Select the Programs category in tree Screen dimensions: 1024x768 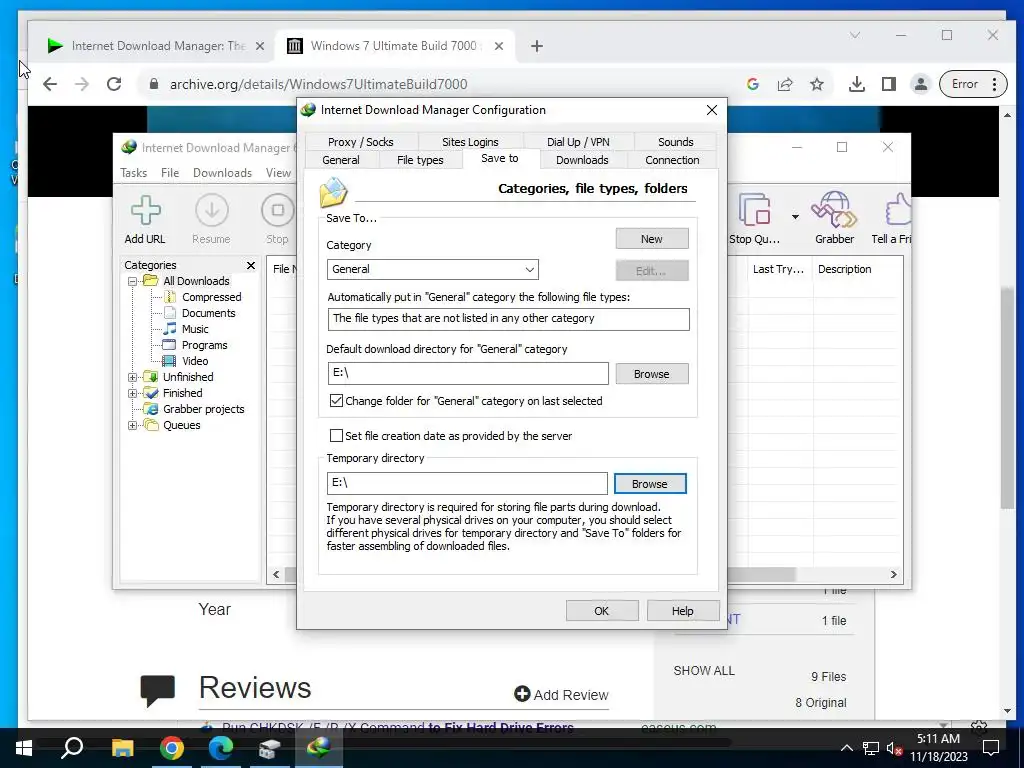pos(204,345)
